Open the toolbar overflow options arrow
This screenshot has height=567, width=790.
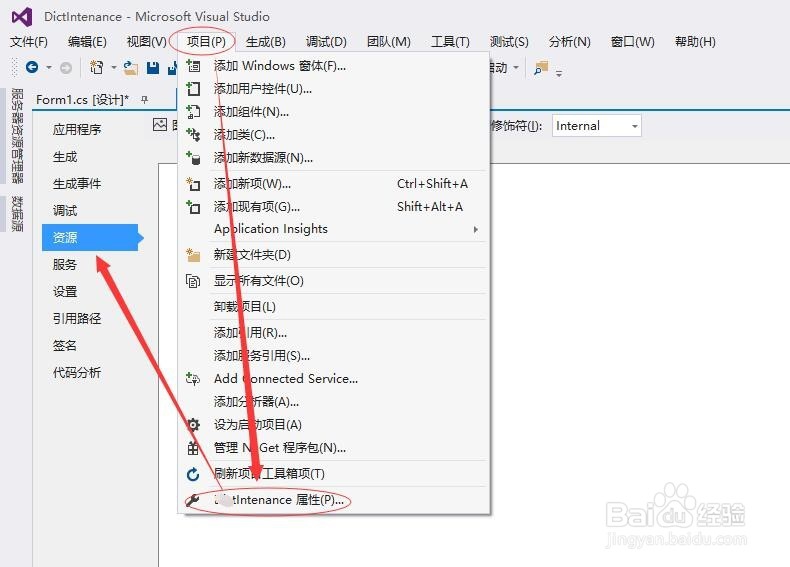tap(559, 74)
